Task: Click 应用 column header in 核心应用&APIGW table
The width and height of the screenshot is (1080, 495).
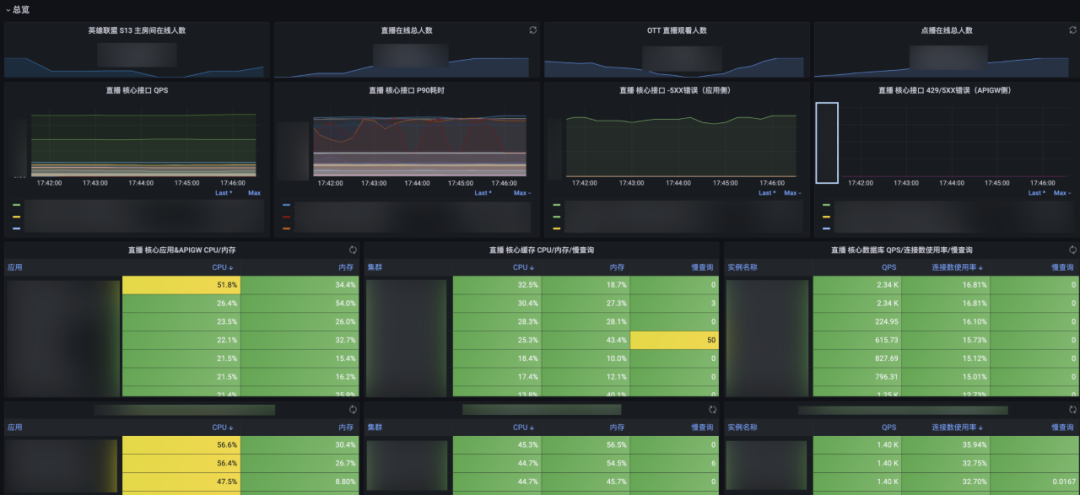Action: point(14,267)
